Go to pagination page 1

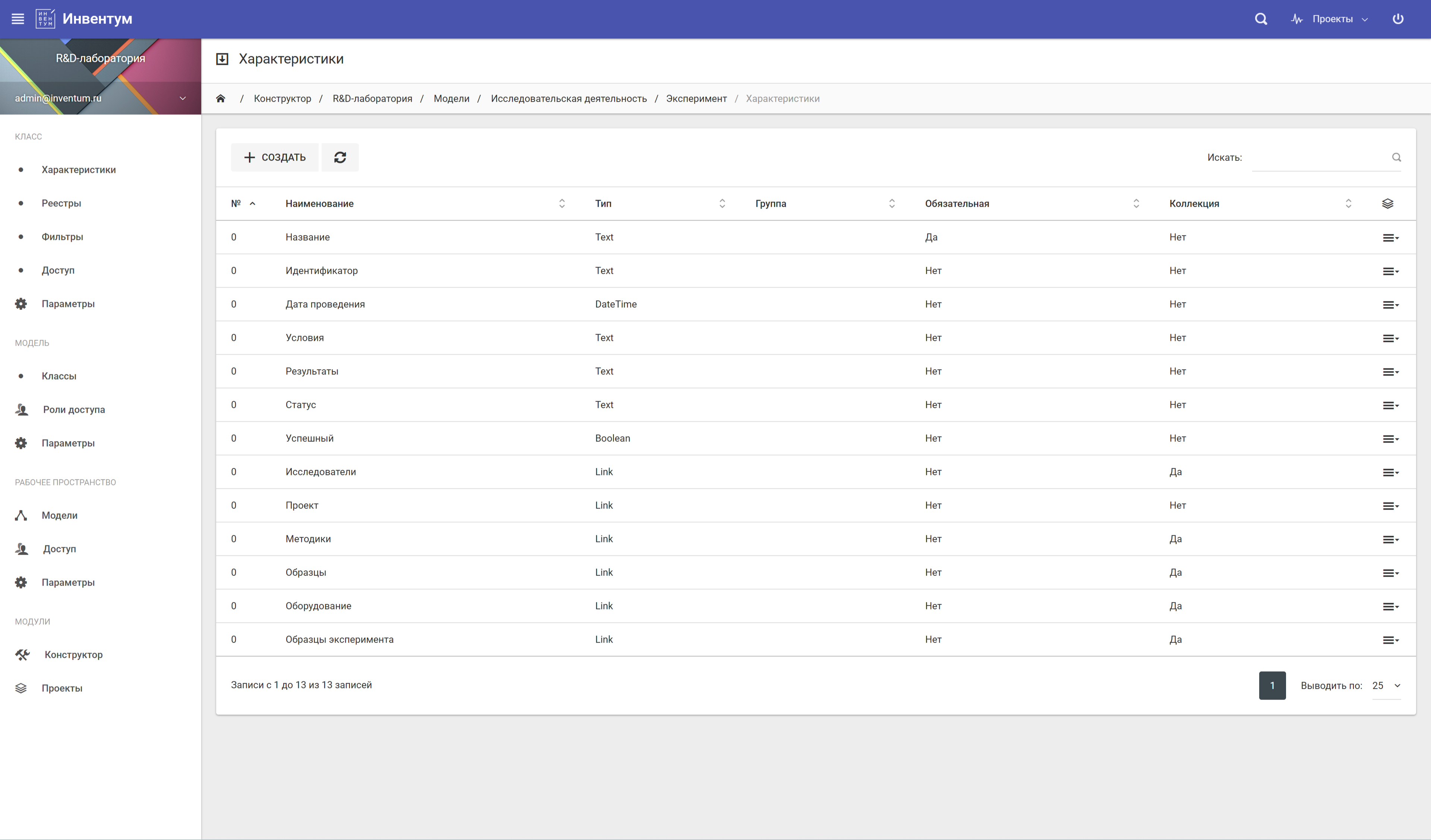point(1272,686)
